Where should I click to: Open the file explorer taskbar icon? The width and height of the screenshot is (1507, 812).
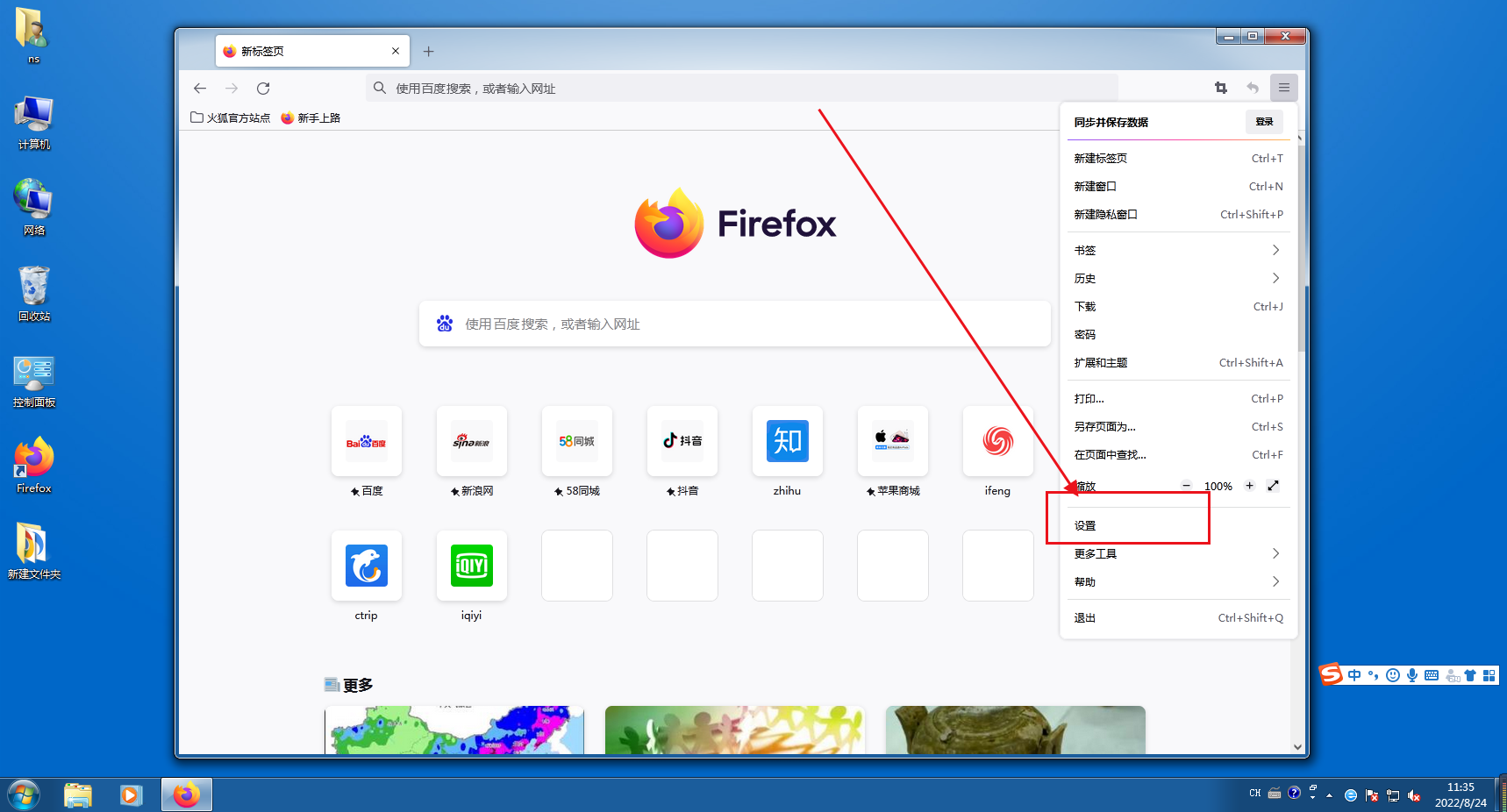pos(78,795)
